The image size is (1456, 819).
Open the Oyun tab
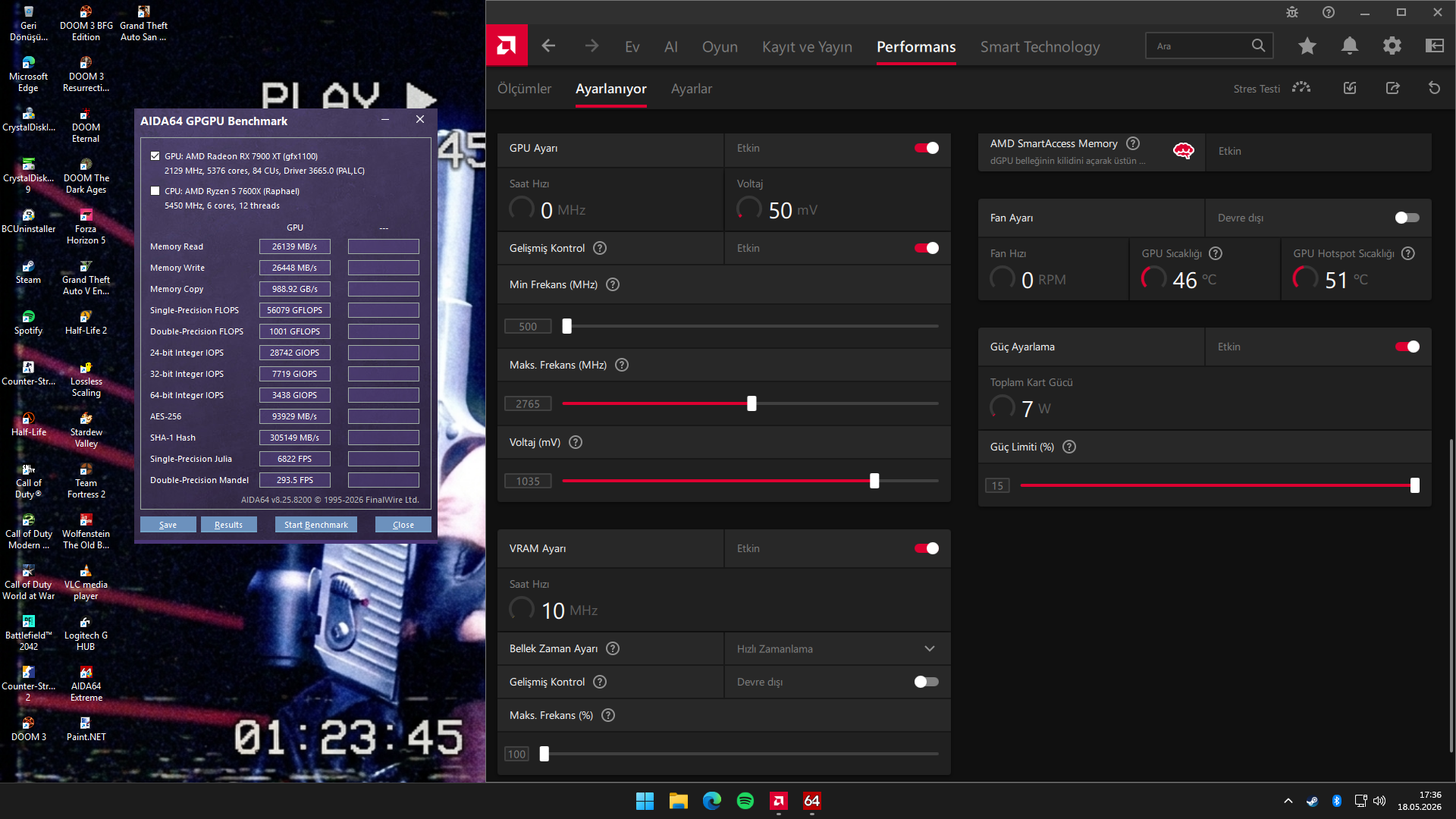720,46
